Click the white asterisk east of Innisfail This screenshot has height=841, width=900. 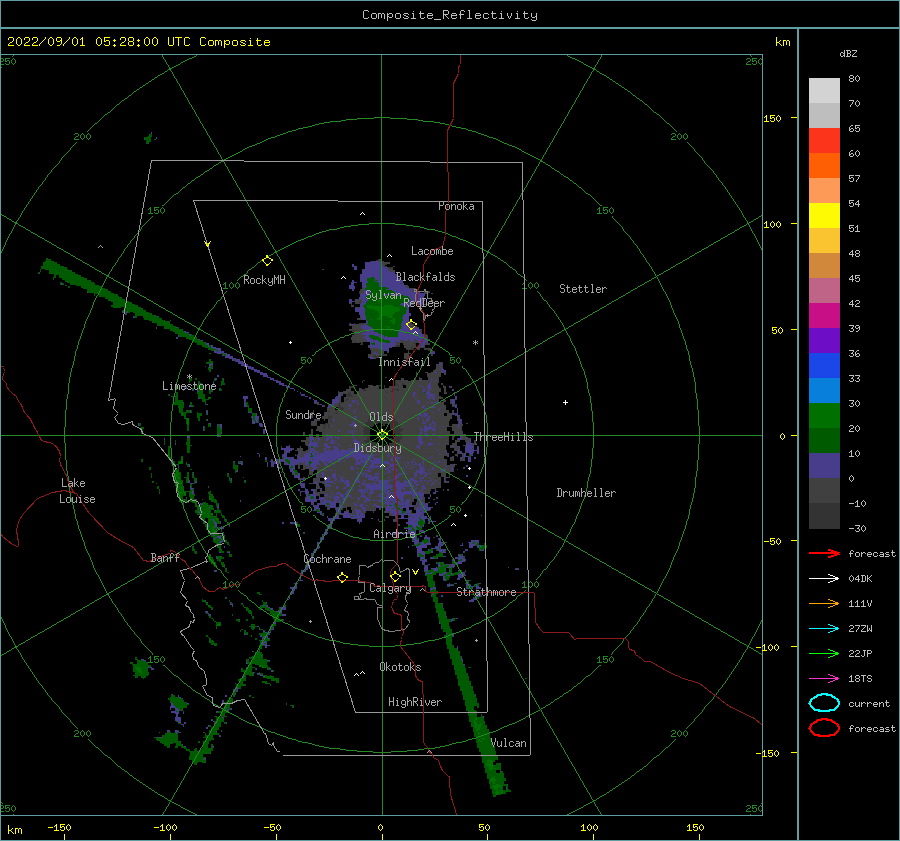[475, 343]
